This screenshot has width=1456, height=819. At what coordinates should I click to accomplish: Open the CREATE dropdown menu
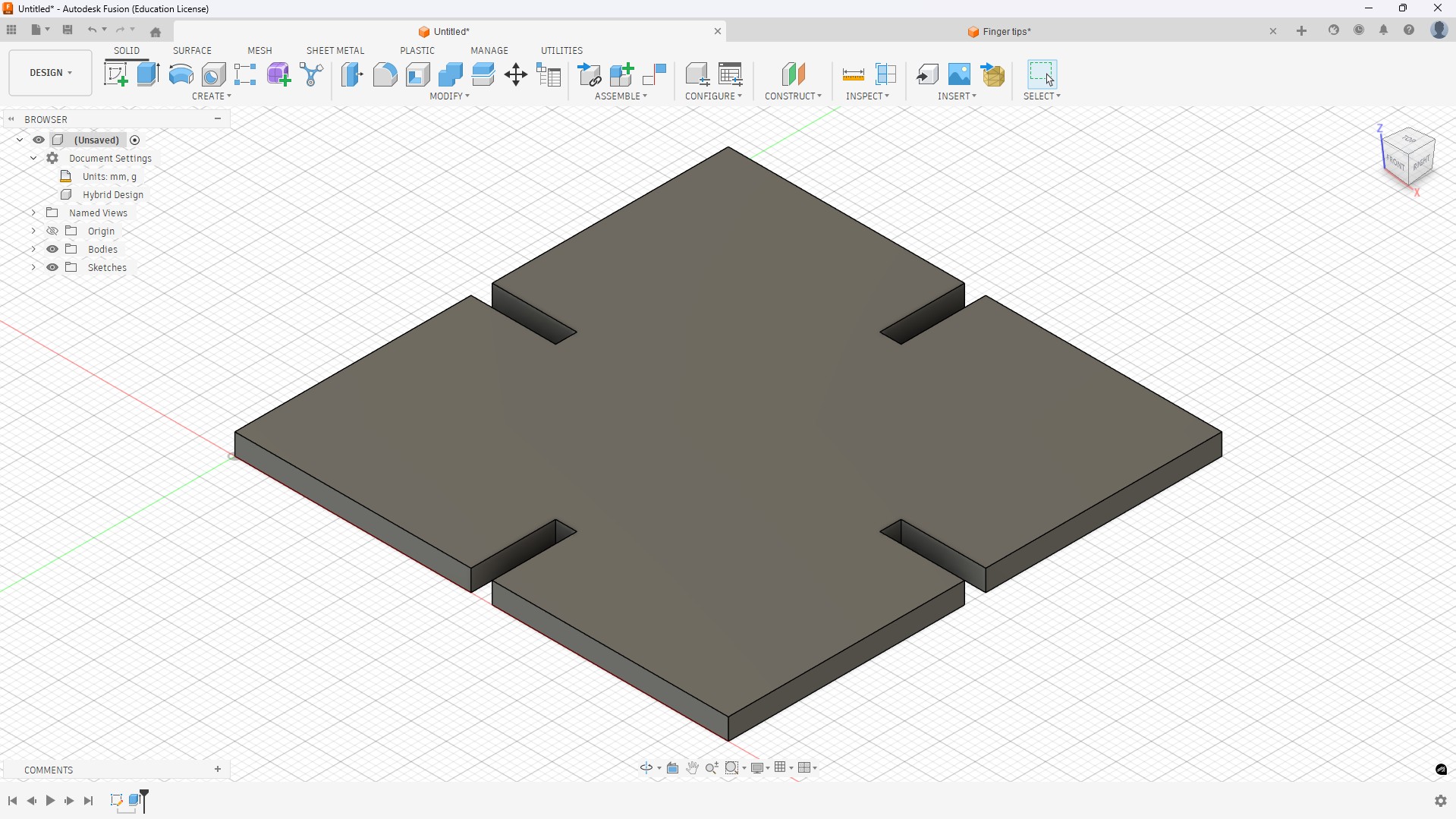[x=212, y=96]
